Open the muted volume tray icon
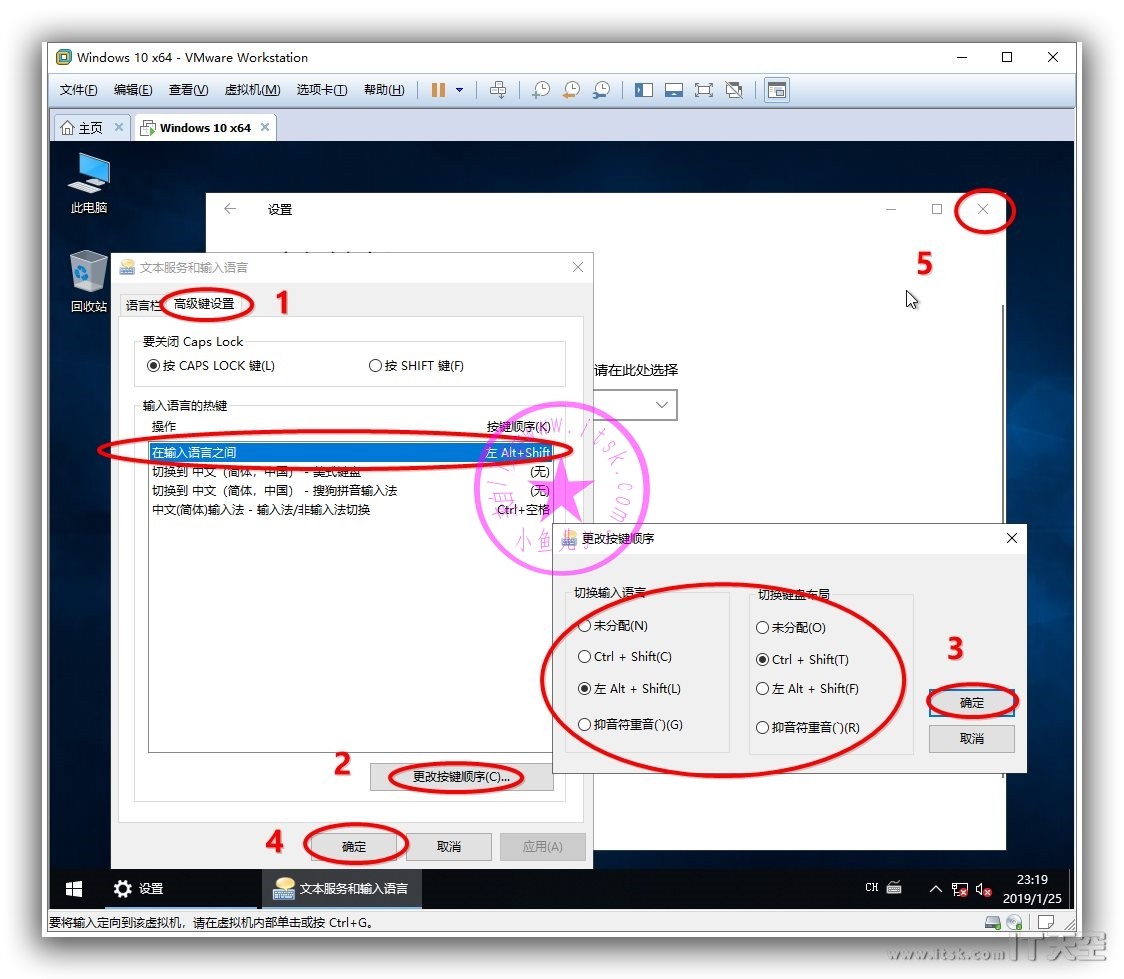 [x=983, y=889]
